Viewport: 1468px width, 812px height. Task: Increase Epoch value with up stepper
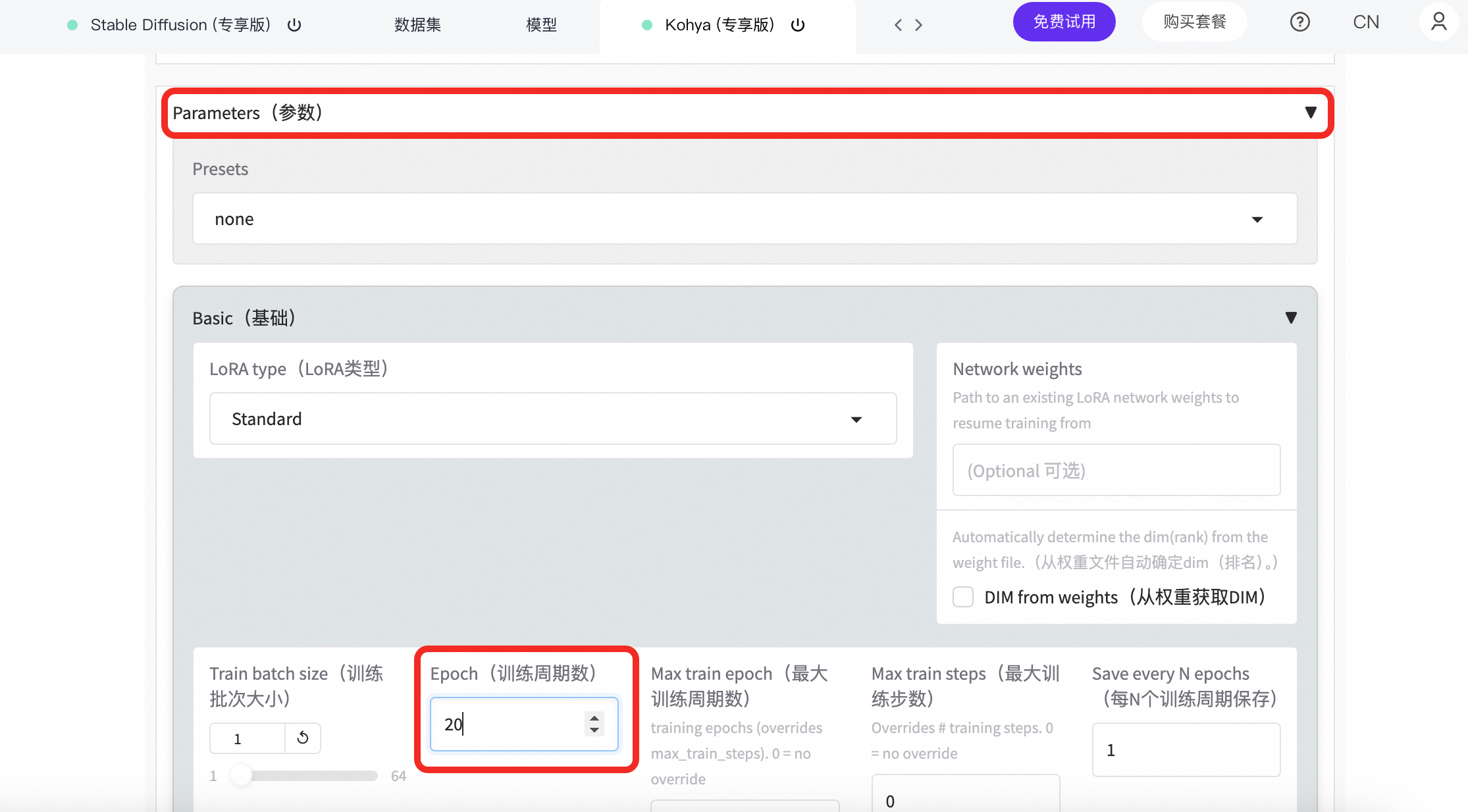click(x=594, y=718)
